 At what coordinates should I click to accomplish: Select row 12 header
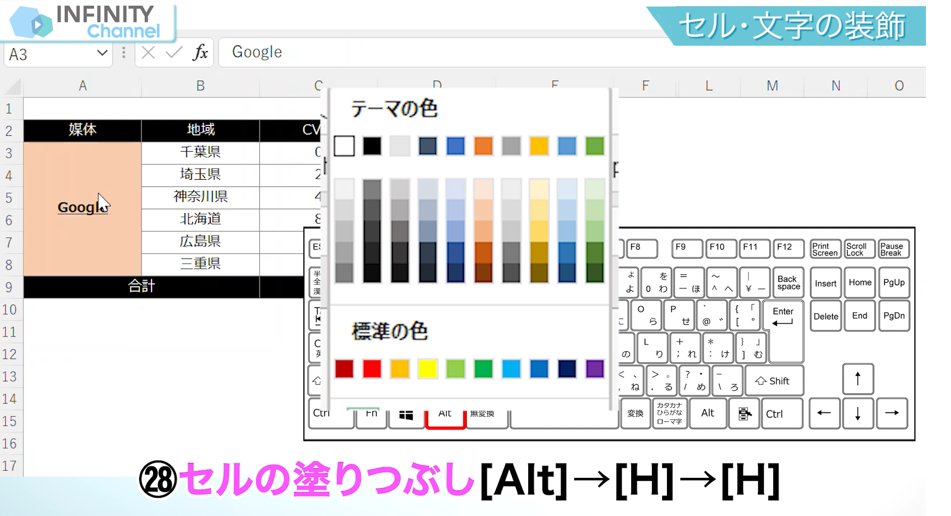(x=10, y=354)
